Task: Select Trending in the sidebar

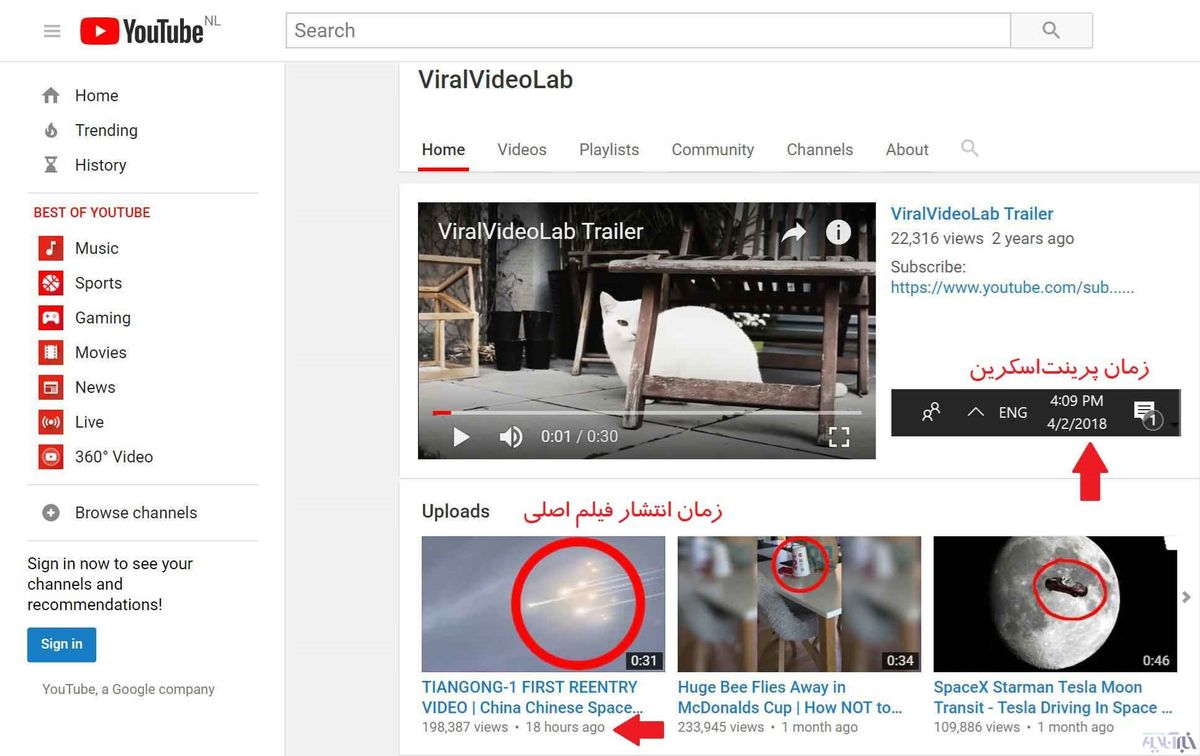Action: tap(106, 130)
